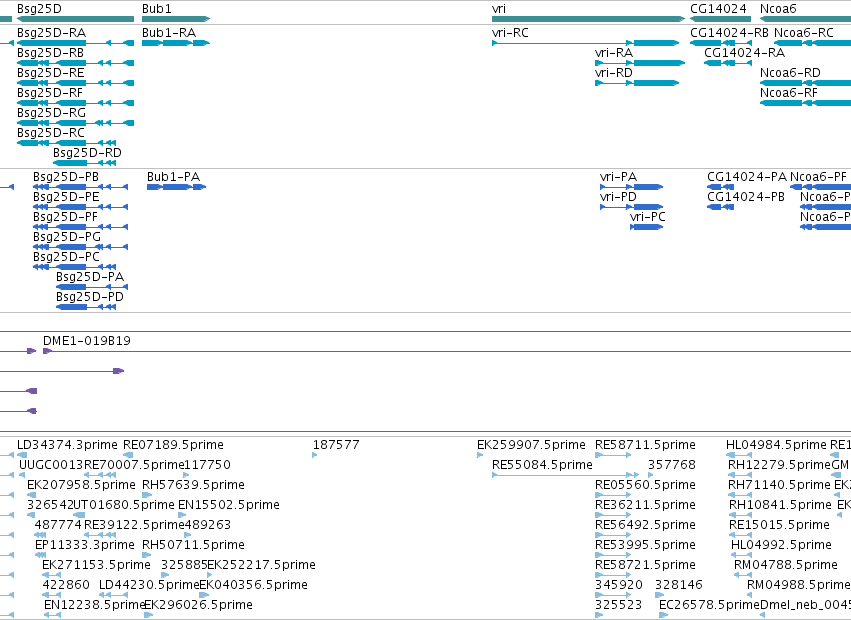
Task: Click the RH10841.5prime EST label
Action: 780,505
